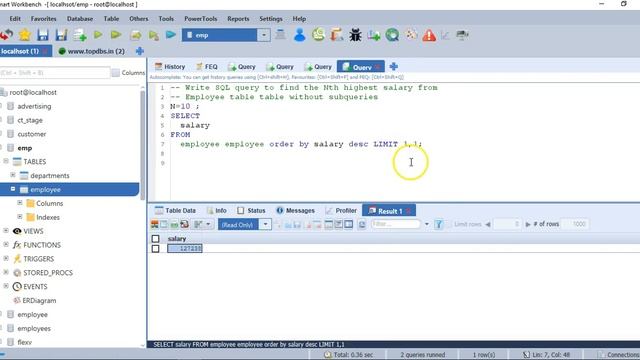
Task: Click the first grid icon in result toolbar
Action: pos(154,224)
